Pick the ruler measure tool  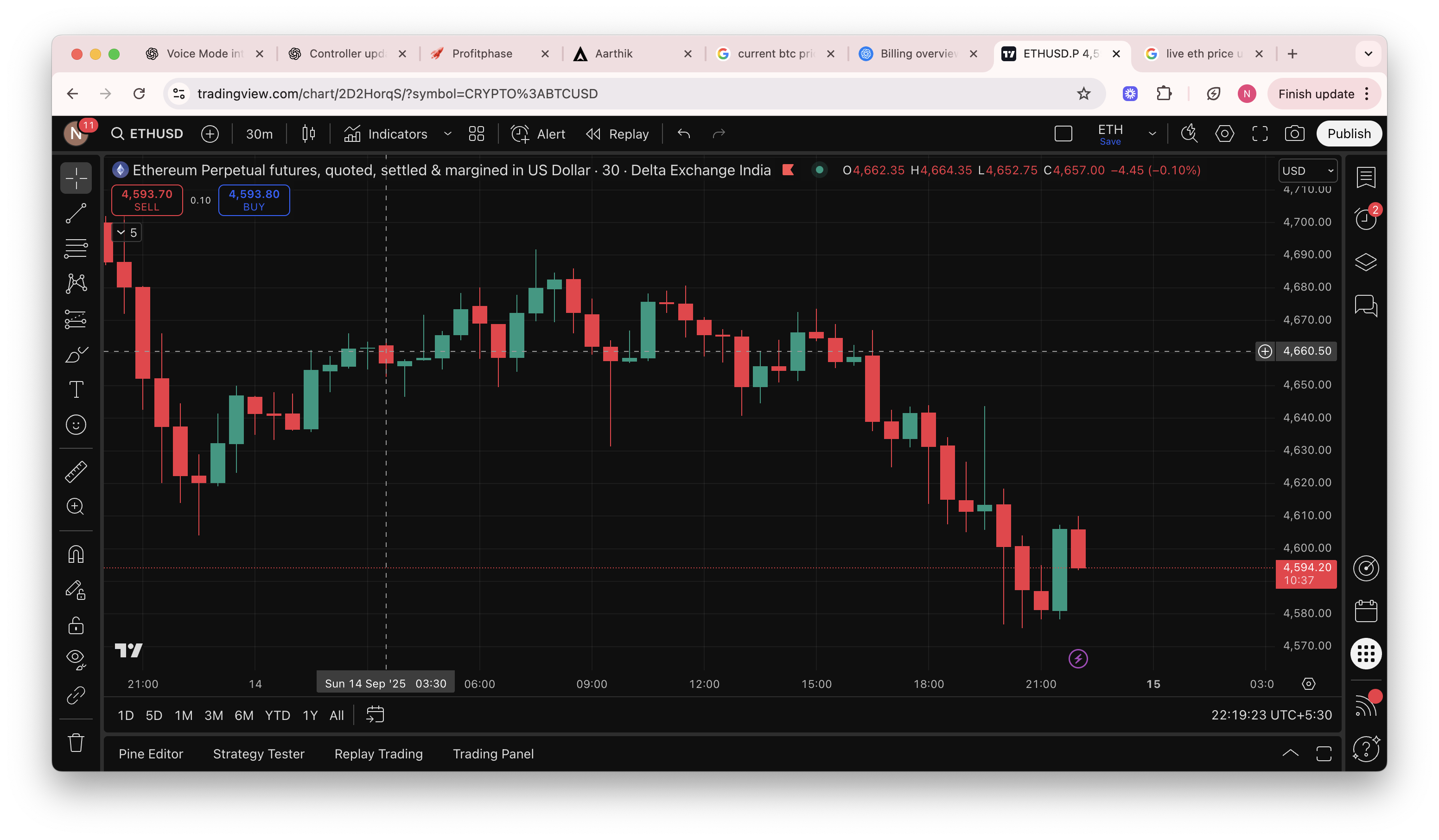tap(76, 471)
